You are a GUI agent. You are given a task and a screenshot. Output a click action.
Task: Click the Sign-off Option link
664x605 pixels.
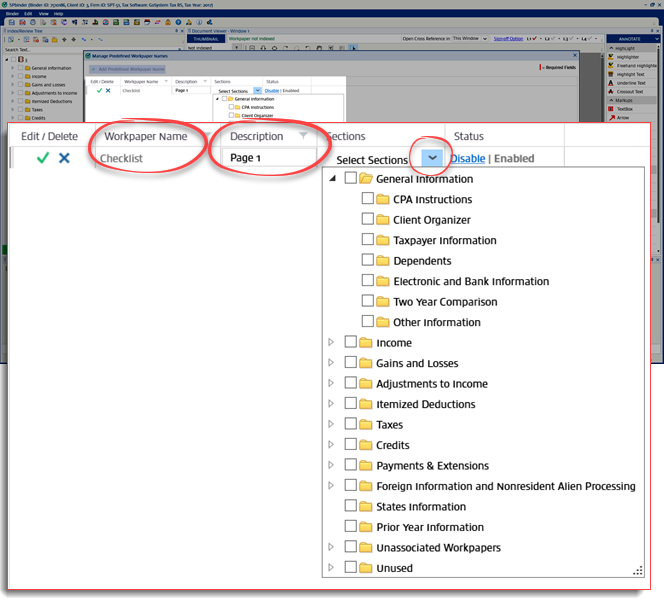508,39
